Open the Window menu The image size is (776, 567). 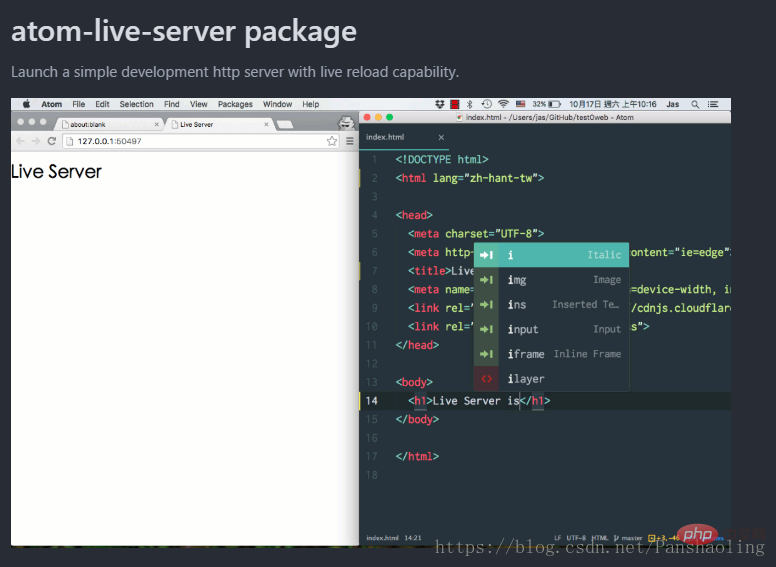tap(277, 104)
